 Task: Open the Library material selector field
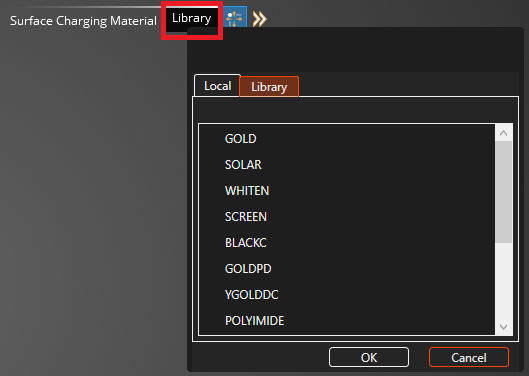point(192,20)
